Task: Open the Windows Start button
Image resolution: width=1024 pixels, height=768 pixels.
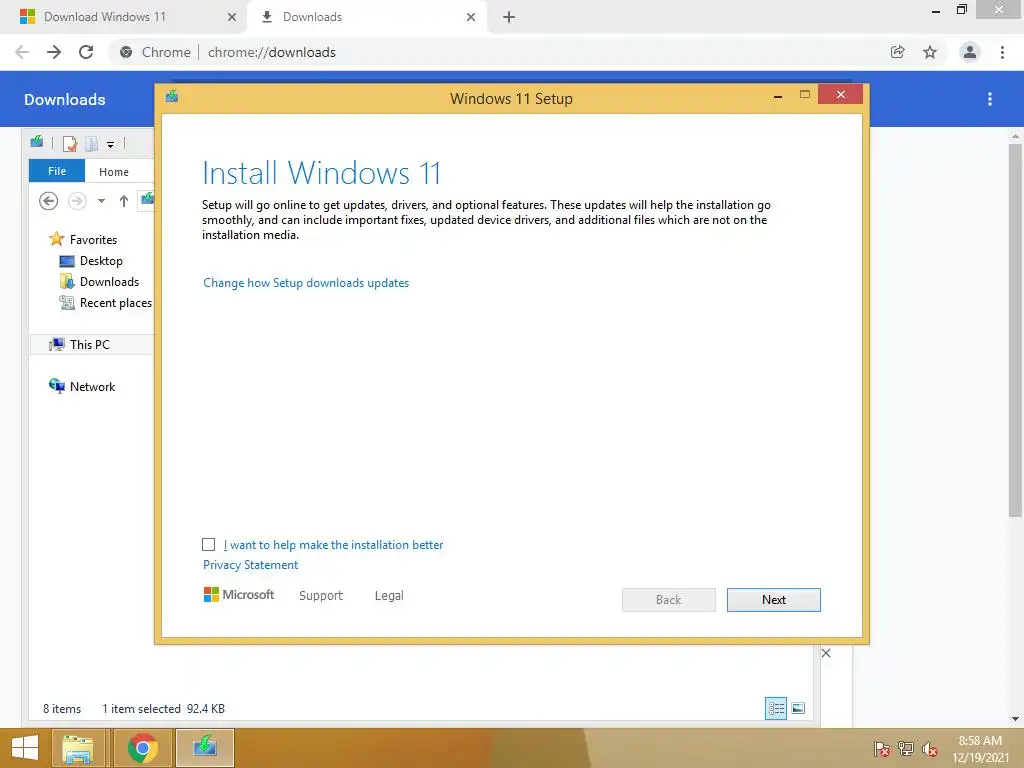Action: click(25, 748)
